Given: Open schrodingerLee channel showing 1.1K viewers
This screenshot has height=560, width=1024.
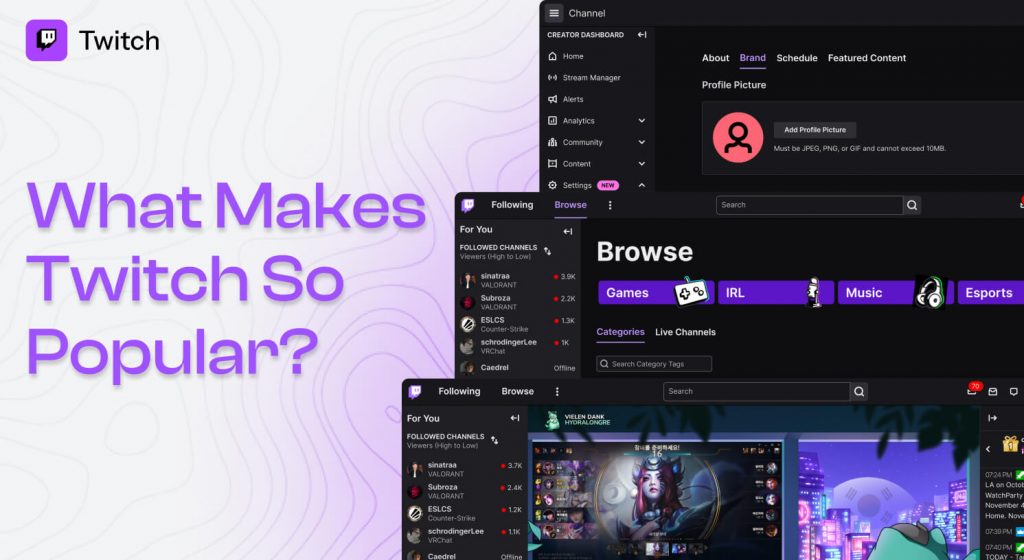Looking at the screenshot, I should 464,535.
